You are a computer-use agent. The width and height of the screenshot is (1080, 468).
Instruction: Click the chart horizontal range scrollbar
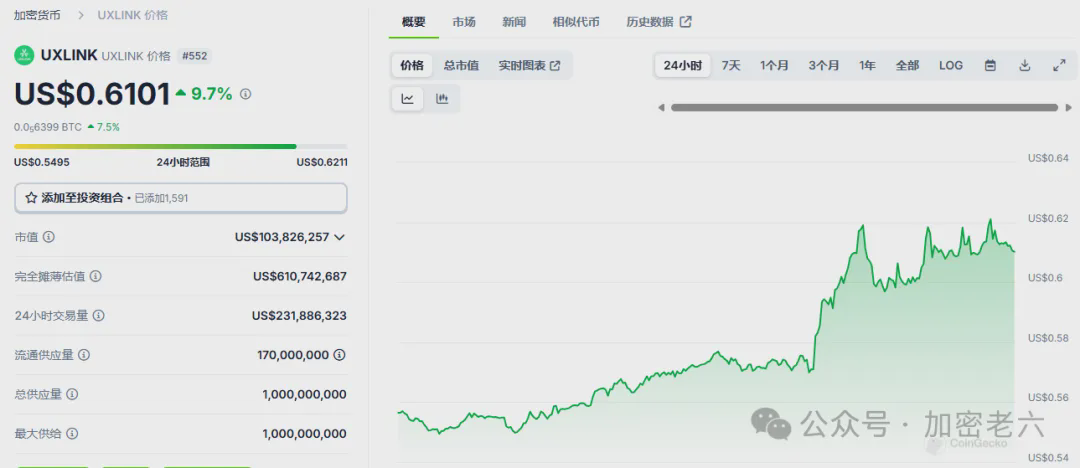[864, 108]
